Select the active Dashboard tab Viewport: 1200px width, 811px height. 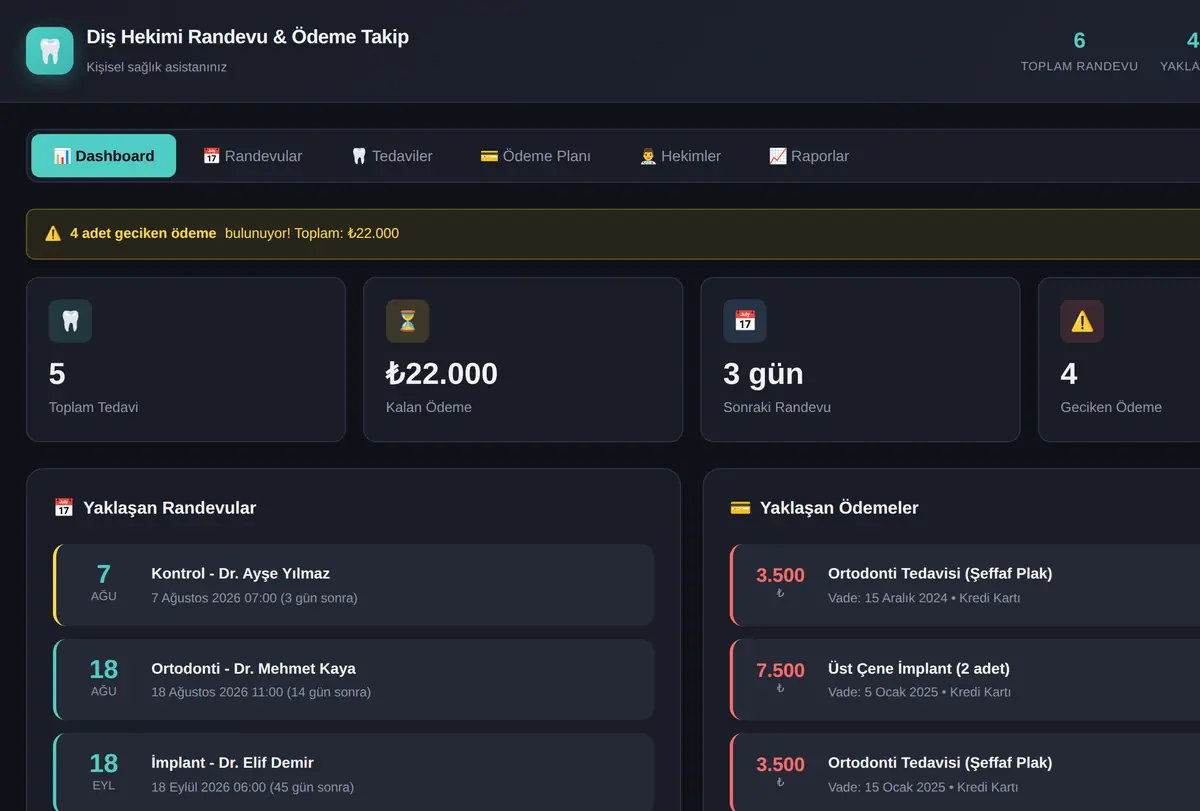click(x=104, y=156)
